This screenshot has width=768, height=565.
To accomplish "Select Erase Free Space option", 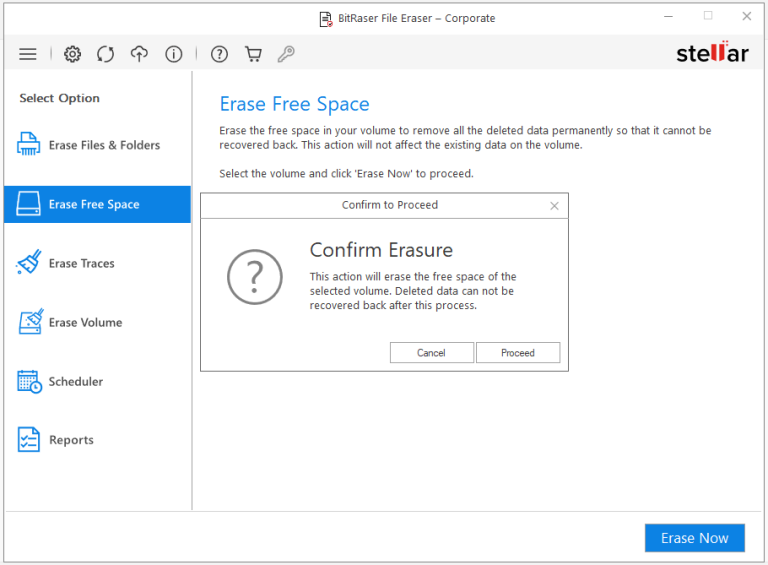I will point(97,204).
